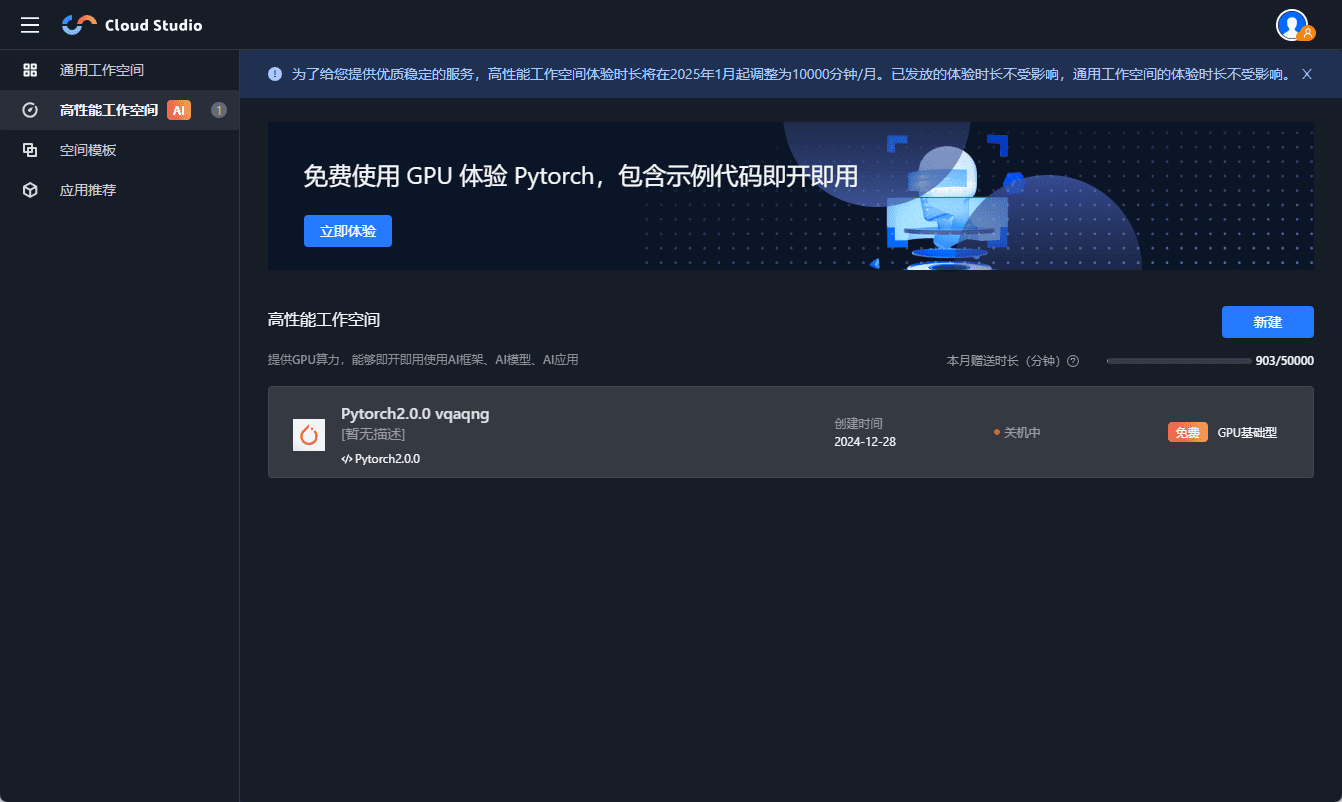The width and height of the screenshot is (1342, 802).
Task: Click the 空间模板 icon
Action: click(x=30, y=150)
